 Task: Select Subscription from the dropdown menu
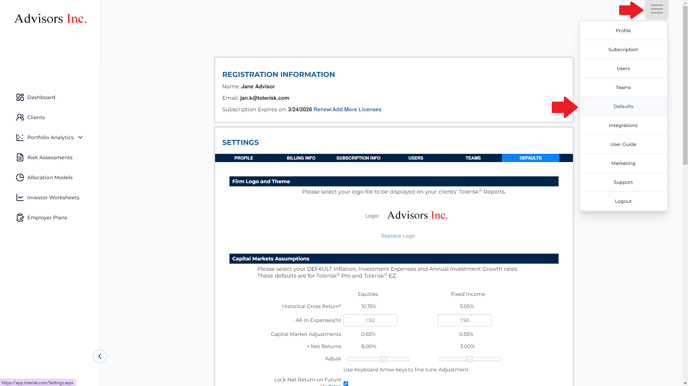(x=623, y=50)
